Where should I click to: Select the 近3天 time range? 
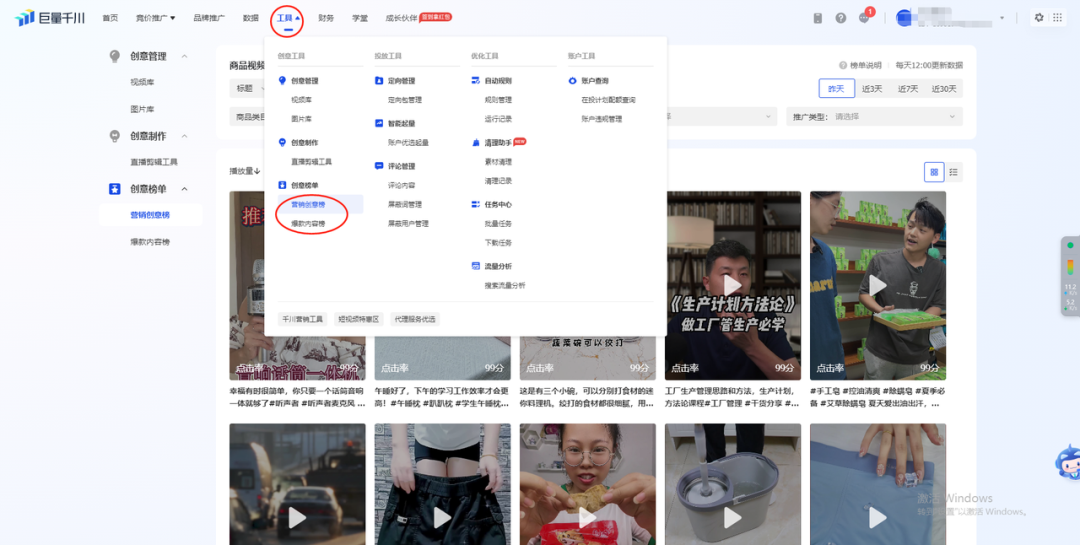click(872, 88)
